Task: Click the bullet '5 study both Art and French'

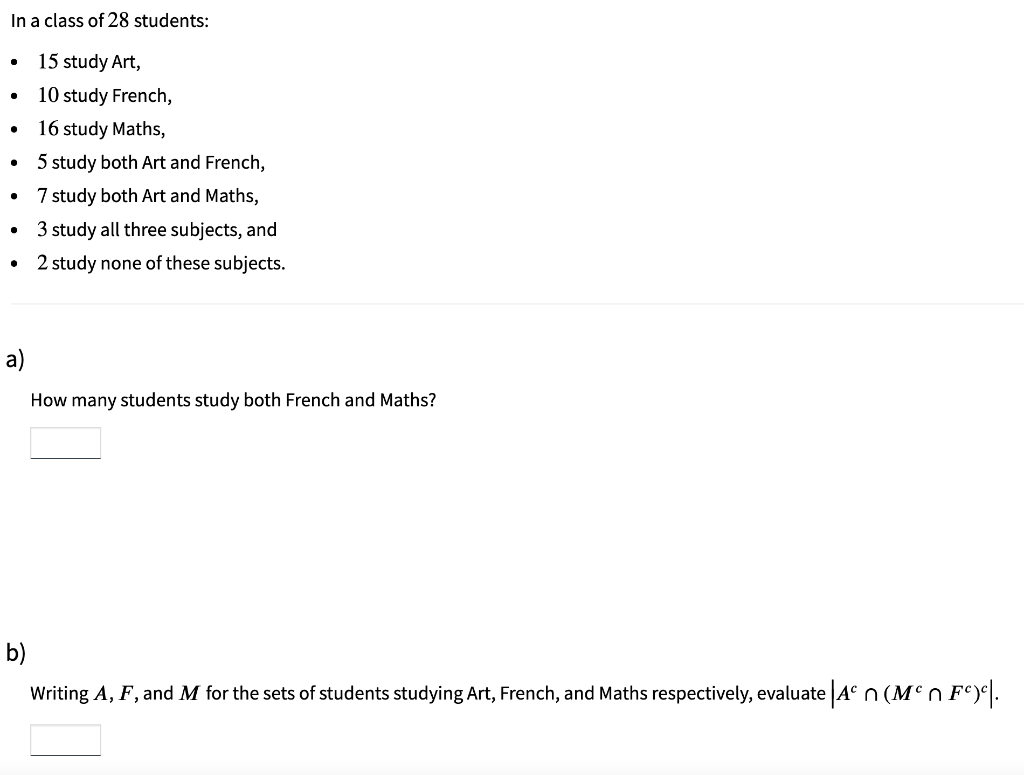Action: [150, 162]
